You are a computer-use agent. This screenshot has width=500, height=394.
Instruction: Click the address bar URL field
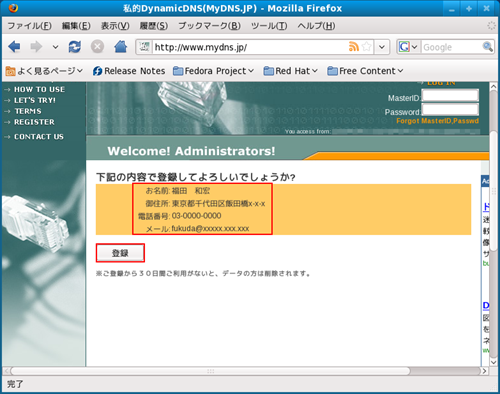250,47
